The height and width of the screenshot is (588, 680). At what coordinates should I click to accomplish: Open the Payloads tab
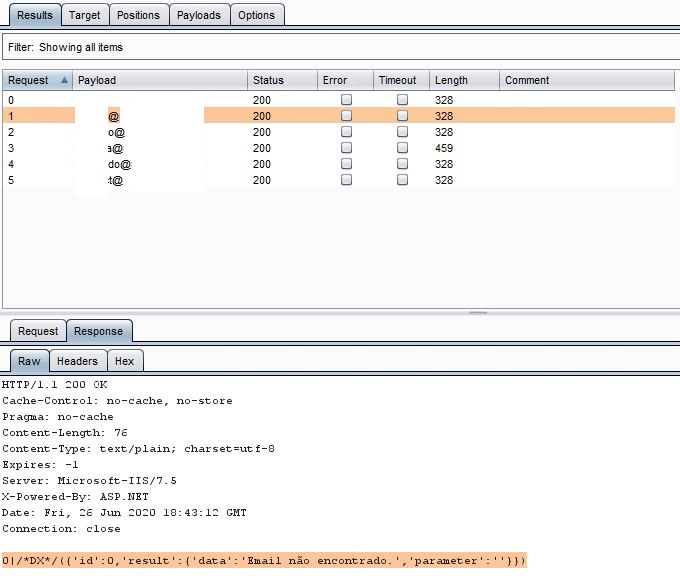click(x=199, y=15)
